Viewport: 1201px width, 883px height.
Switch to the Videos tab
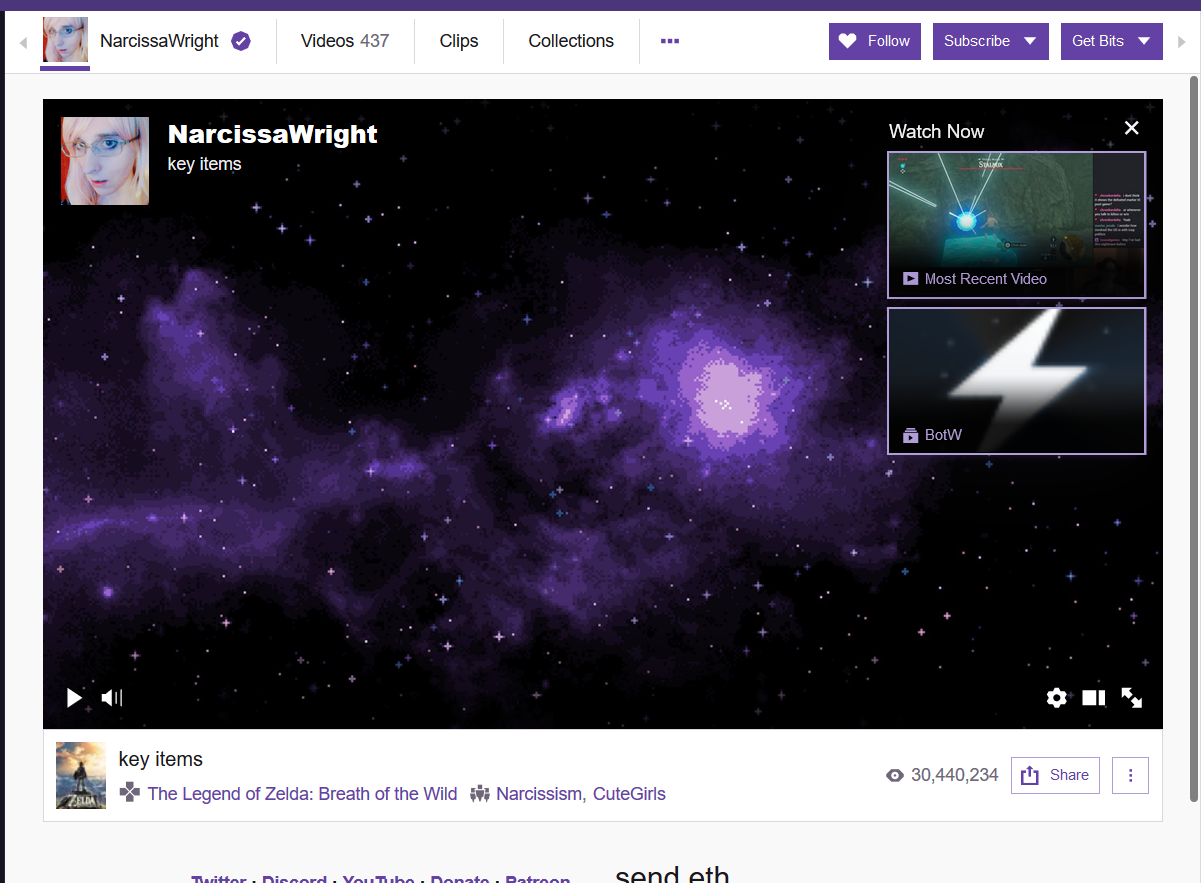click(x=345, y=41)
